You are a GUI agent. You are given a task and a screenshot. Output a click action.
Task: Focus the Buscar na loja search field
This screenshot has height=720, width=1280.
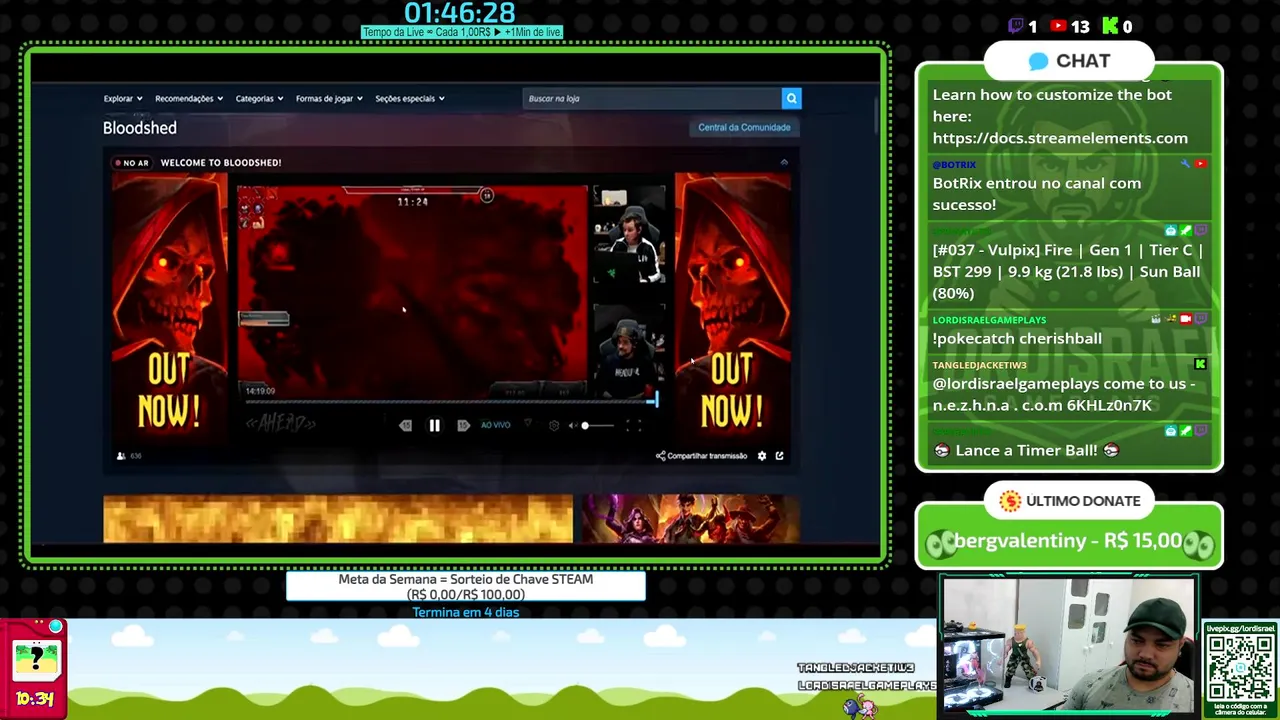coord(652,98)
